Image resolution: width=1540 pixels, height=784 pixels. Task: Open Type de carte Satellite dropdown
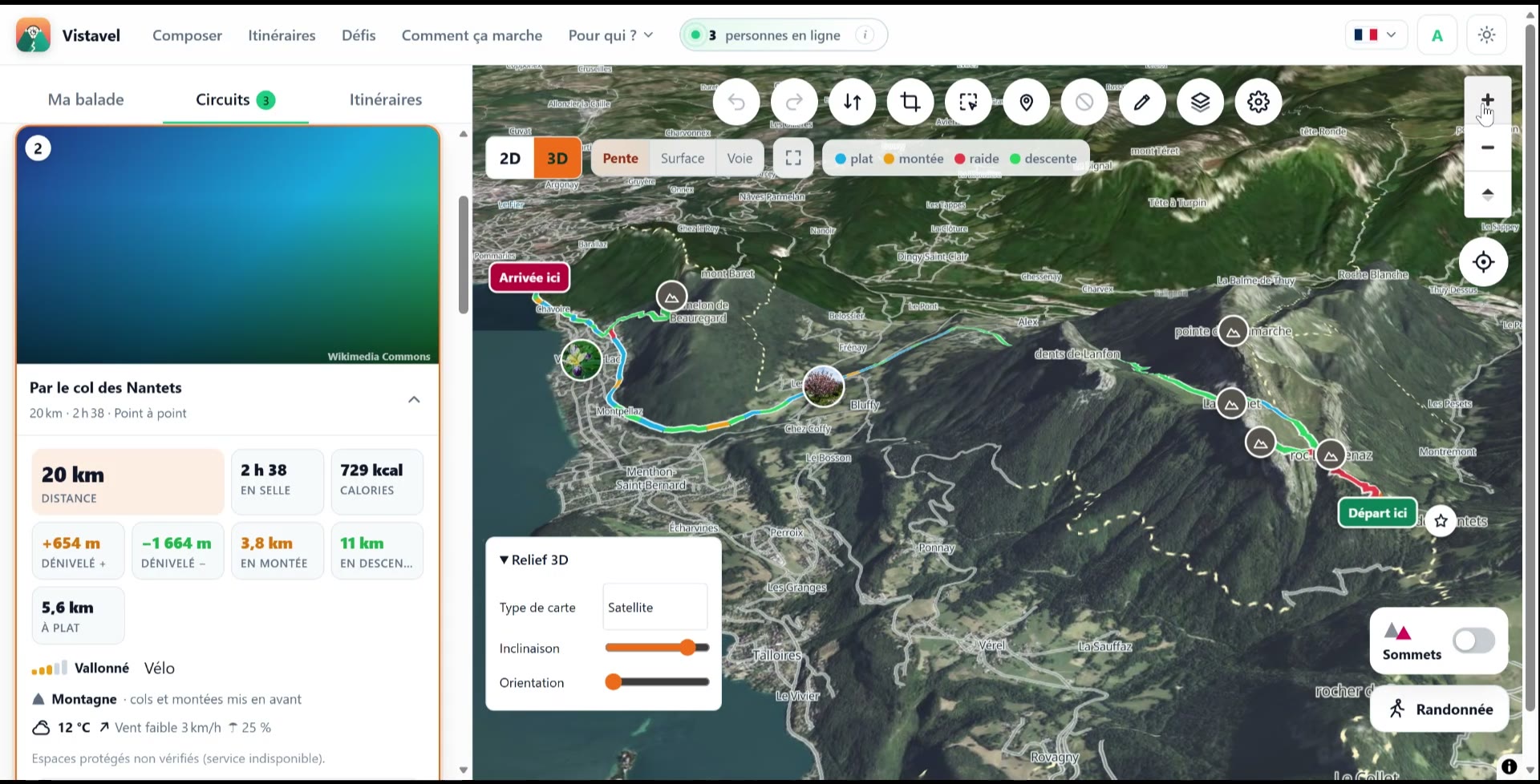click(x=655, y=607)
